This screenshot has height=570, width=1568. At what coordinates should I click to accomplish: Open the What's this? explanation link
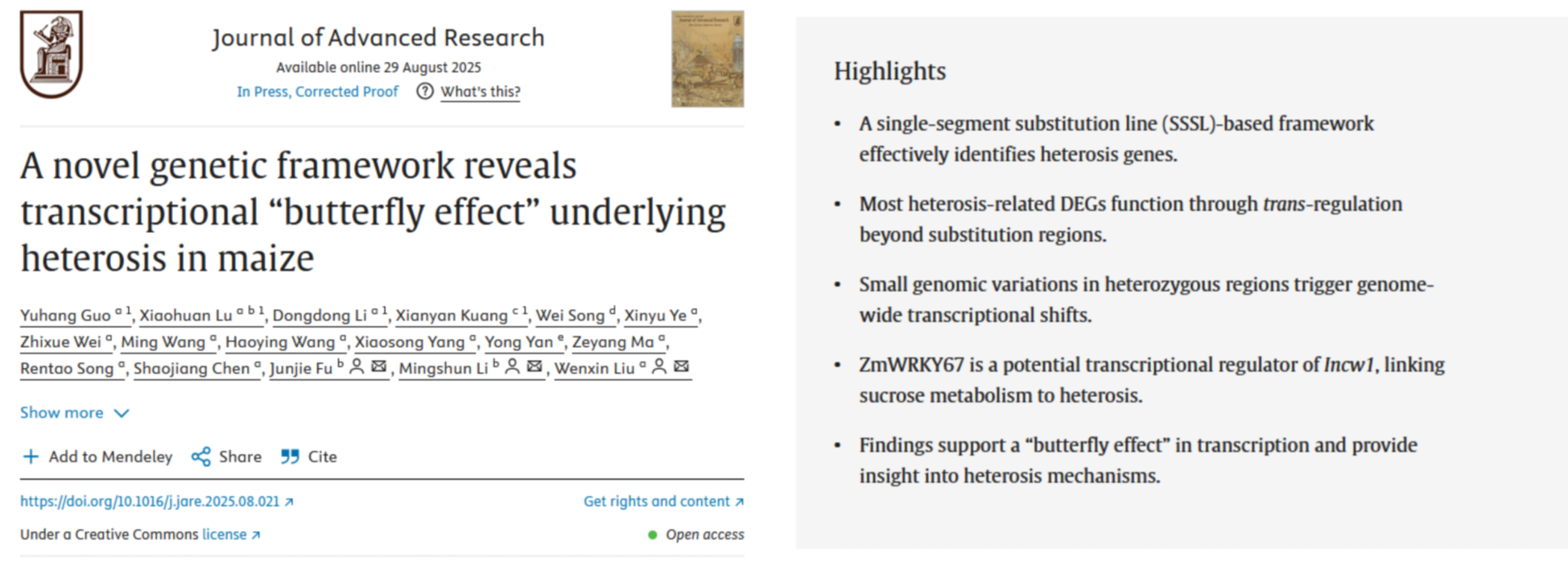(480, 92)
